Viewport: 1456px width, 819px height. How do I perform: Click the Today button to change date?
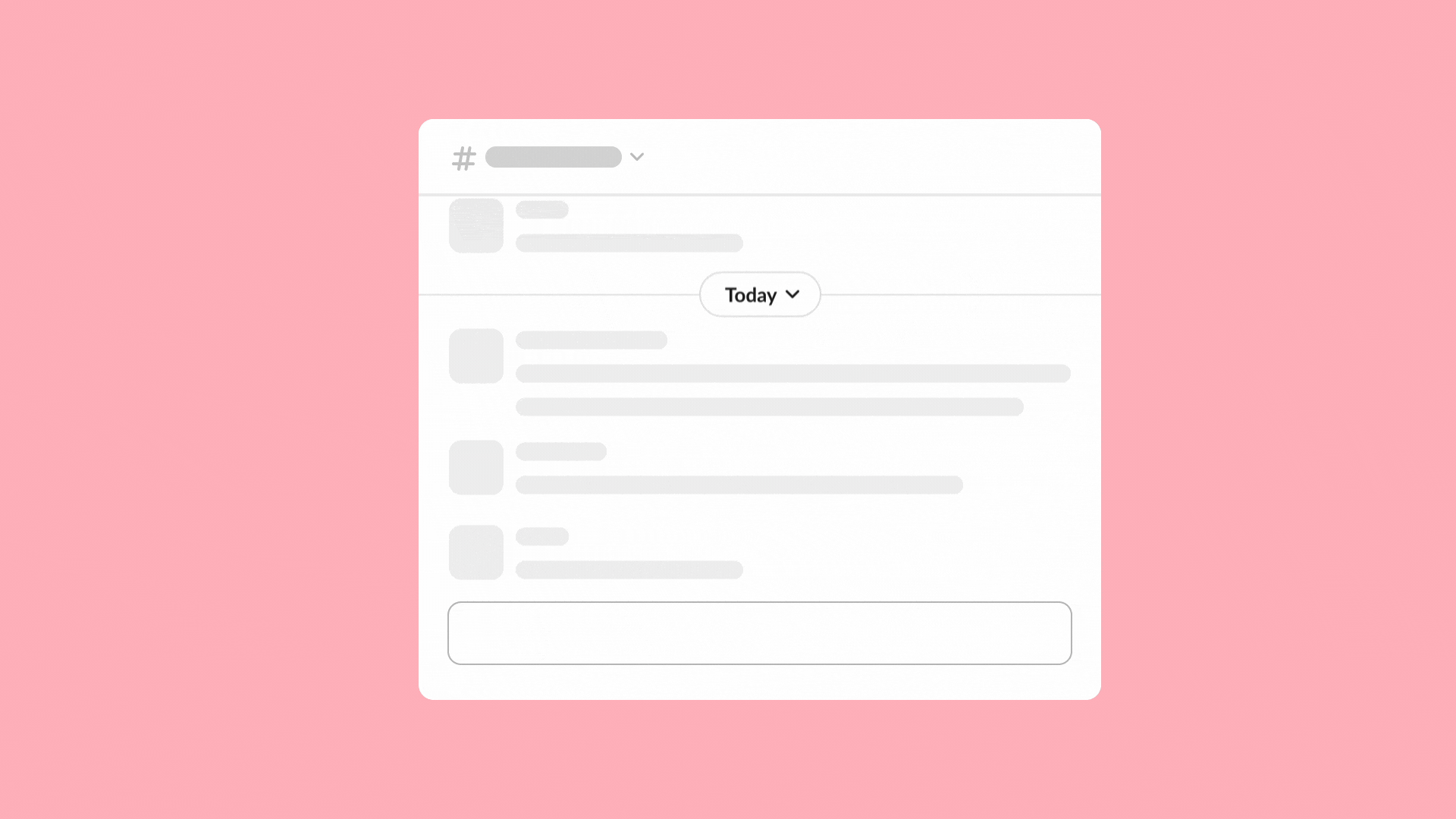tap(760, 294)
